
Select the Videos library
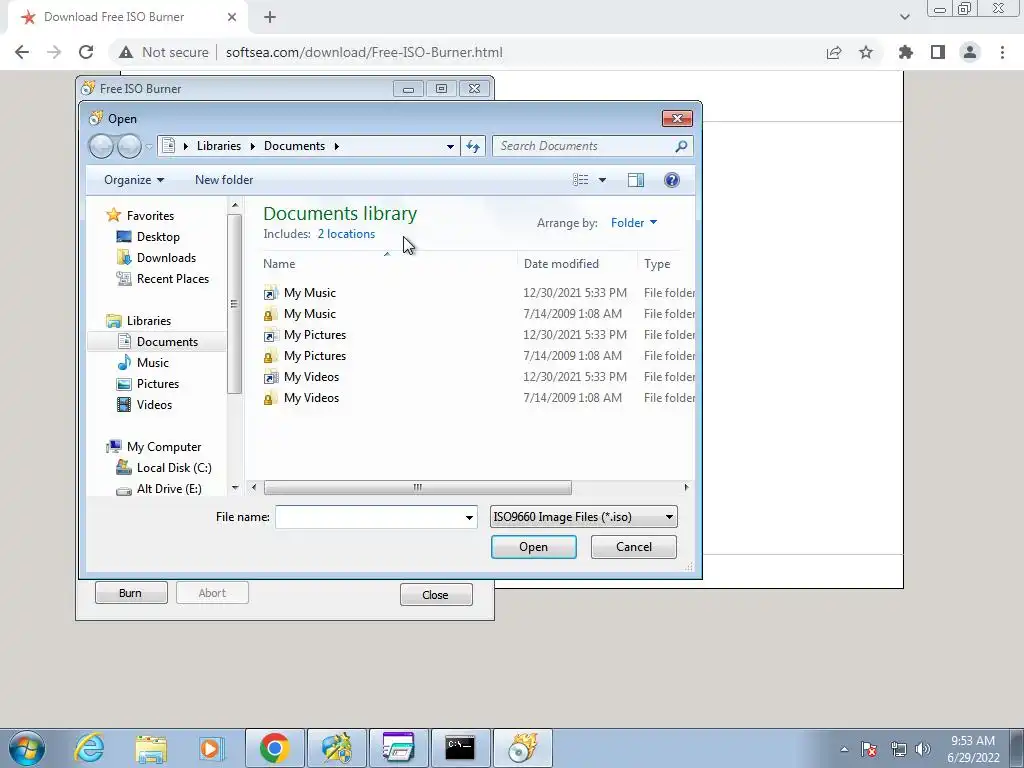[x=154, y=404]
